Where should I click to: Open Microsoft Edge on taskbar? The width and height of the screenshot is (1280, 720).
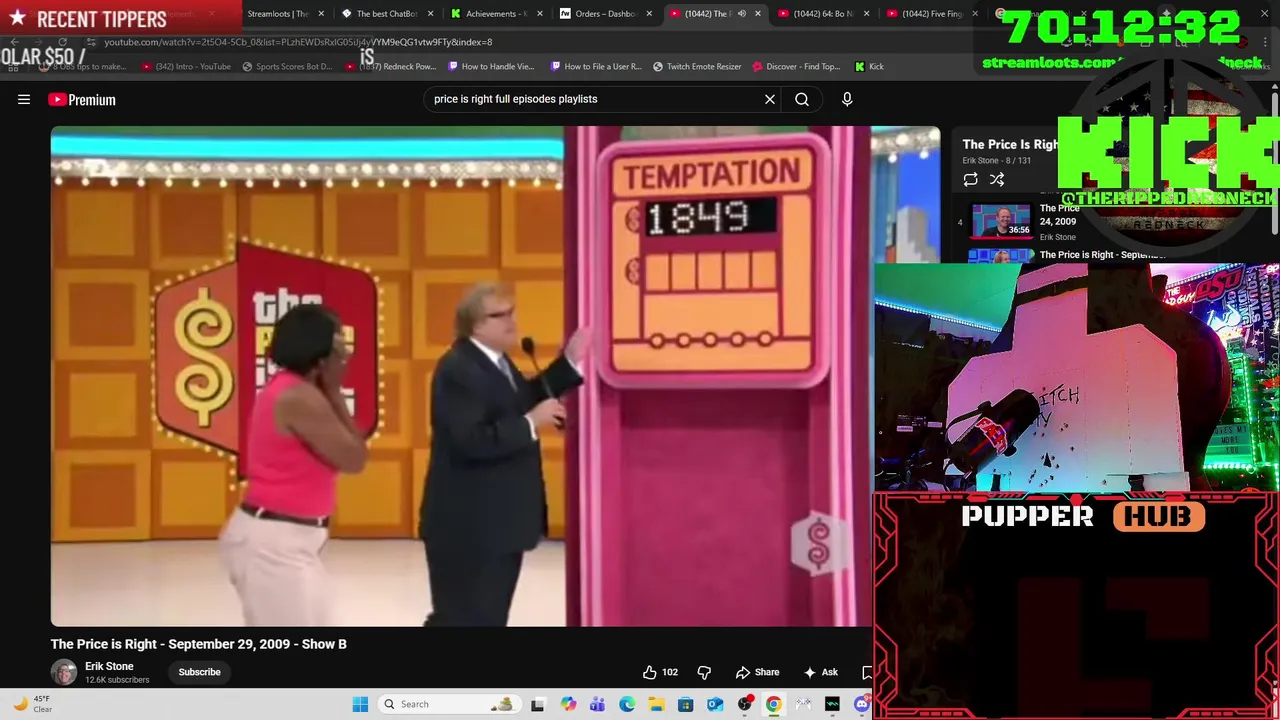(x=627, y=704)
